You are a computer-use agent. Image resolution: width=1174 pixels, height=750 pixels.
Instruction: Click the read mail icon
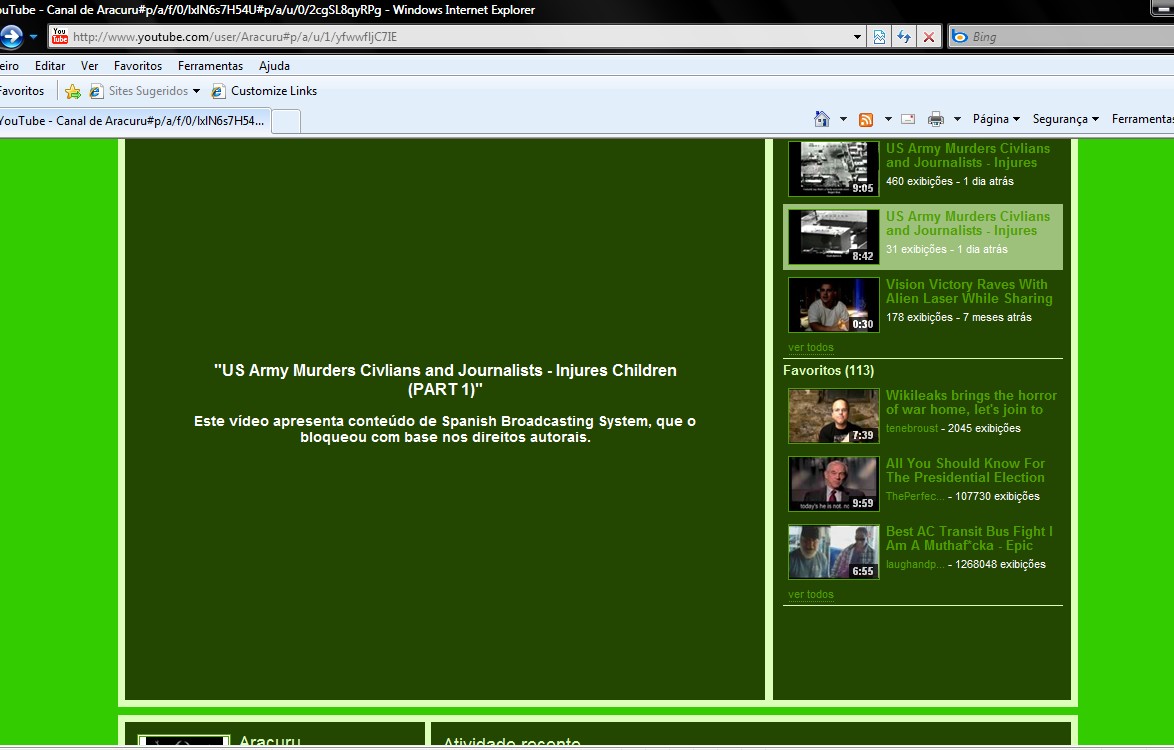908,119
